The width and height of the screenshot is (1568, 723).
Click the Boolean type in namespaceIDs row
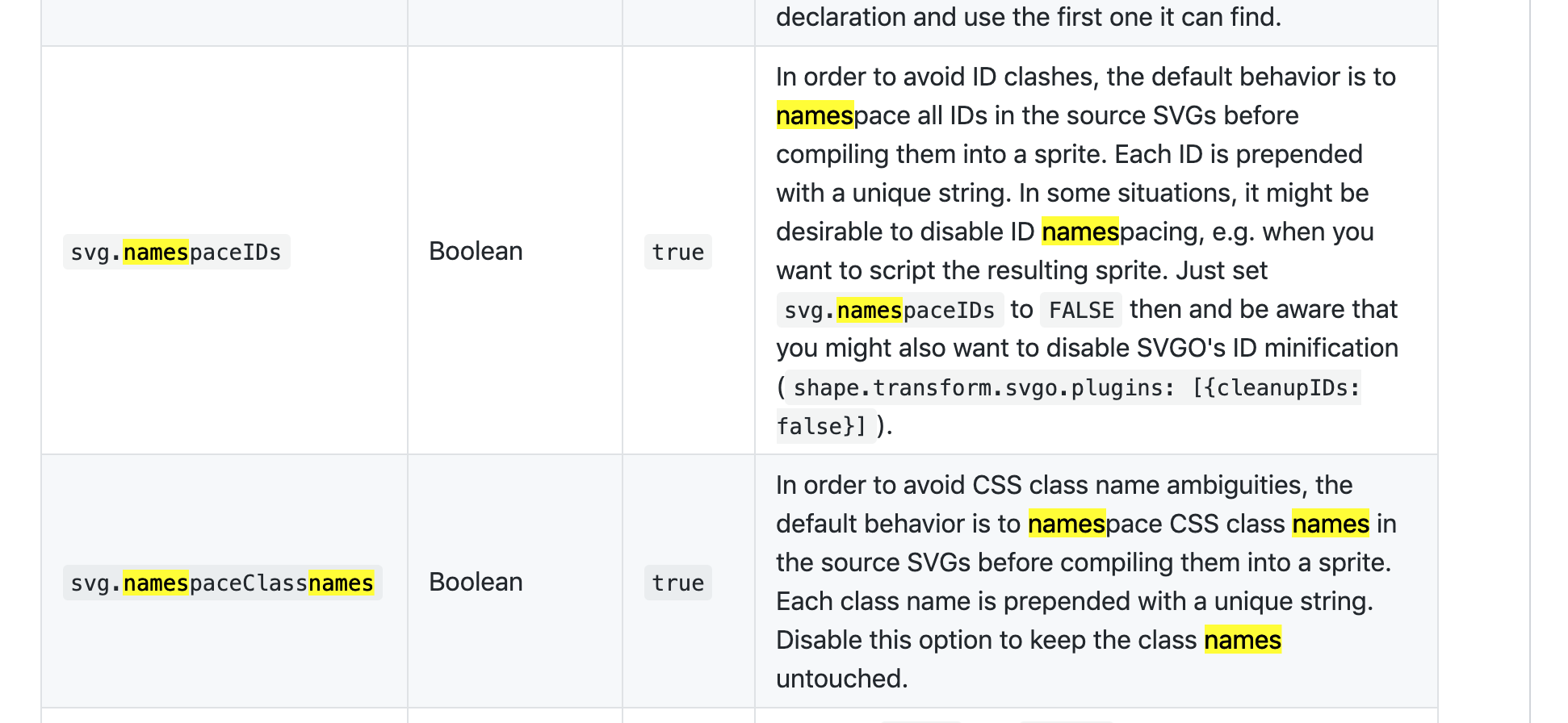pos(476,251)
